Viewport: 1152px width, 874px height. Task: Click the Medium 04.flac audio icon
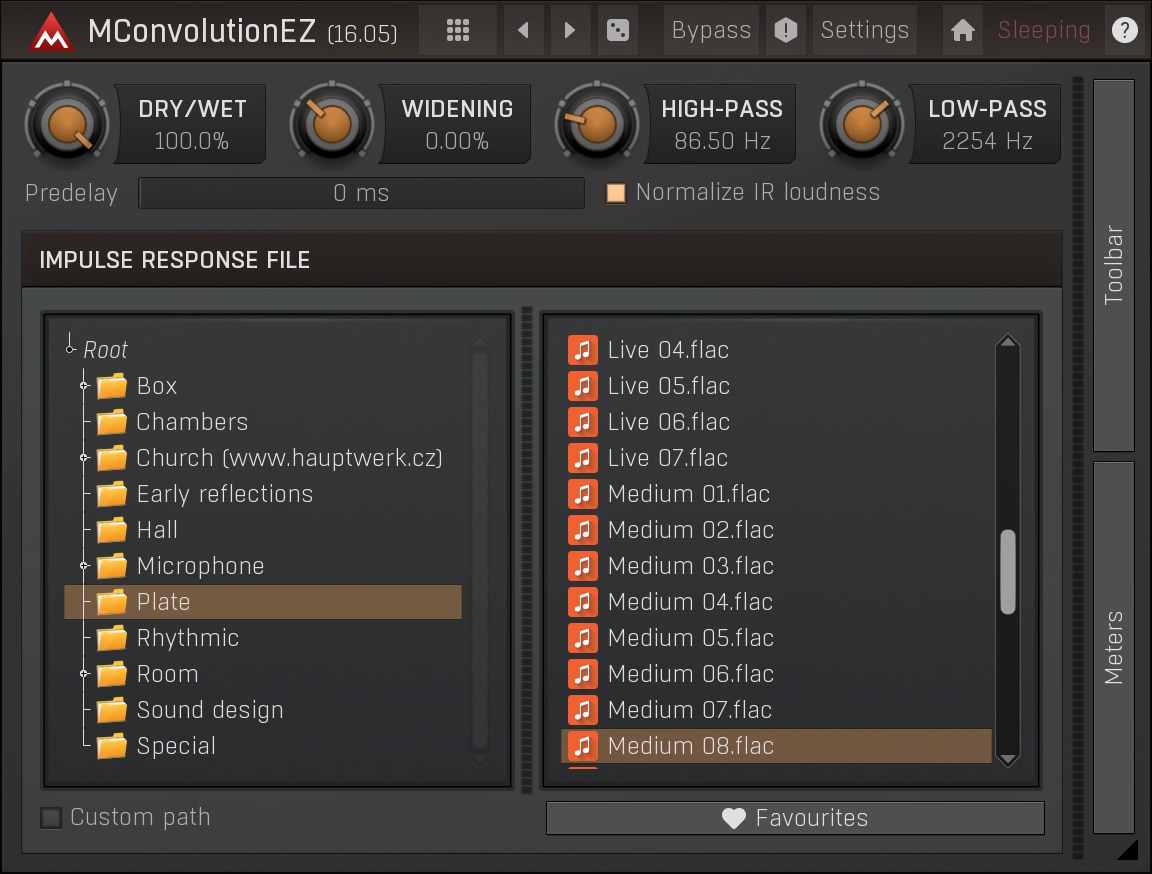[583, 602]
